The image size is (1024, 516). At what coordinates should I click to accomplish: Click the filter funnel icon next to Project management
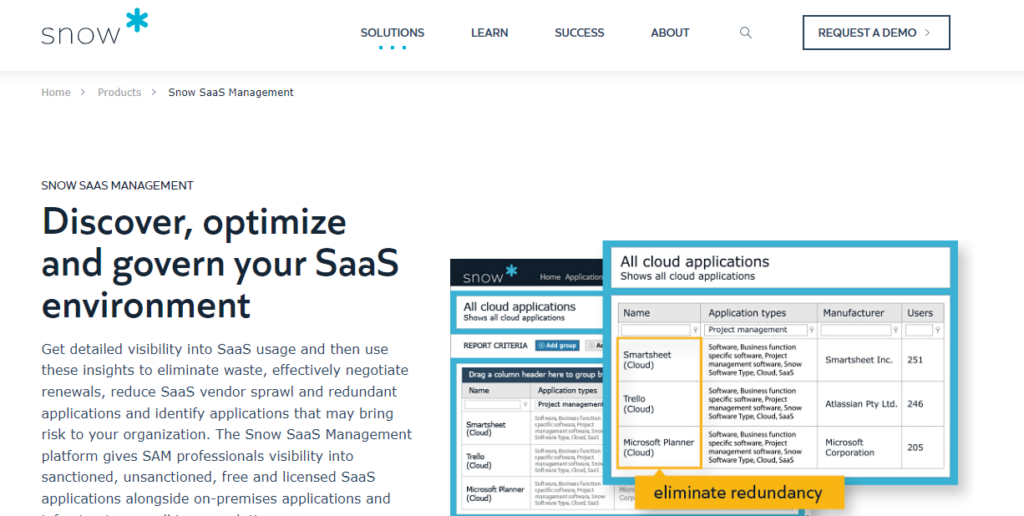[x=812, y=331]
